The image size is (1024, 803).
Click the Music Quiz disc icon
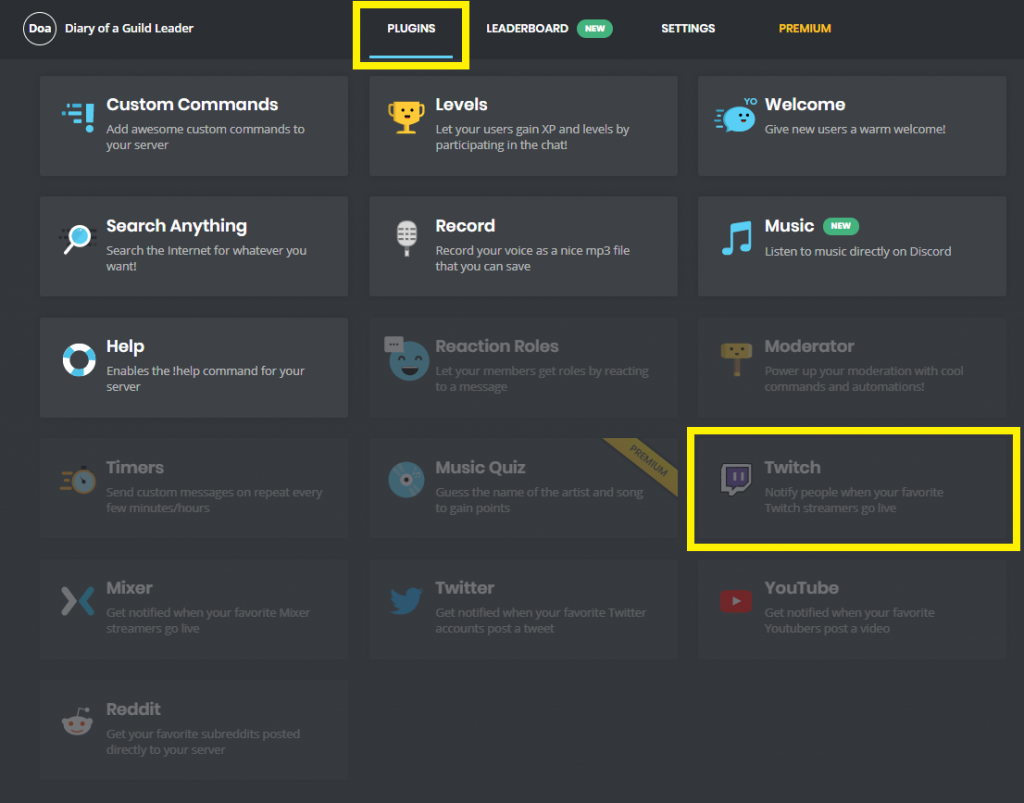point(406,480)
